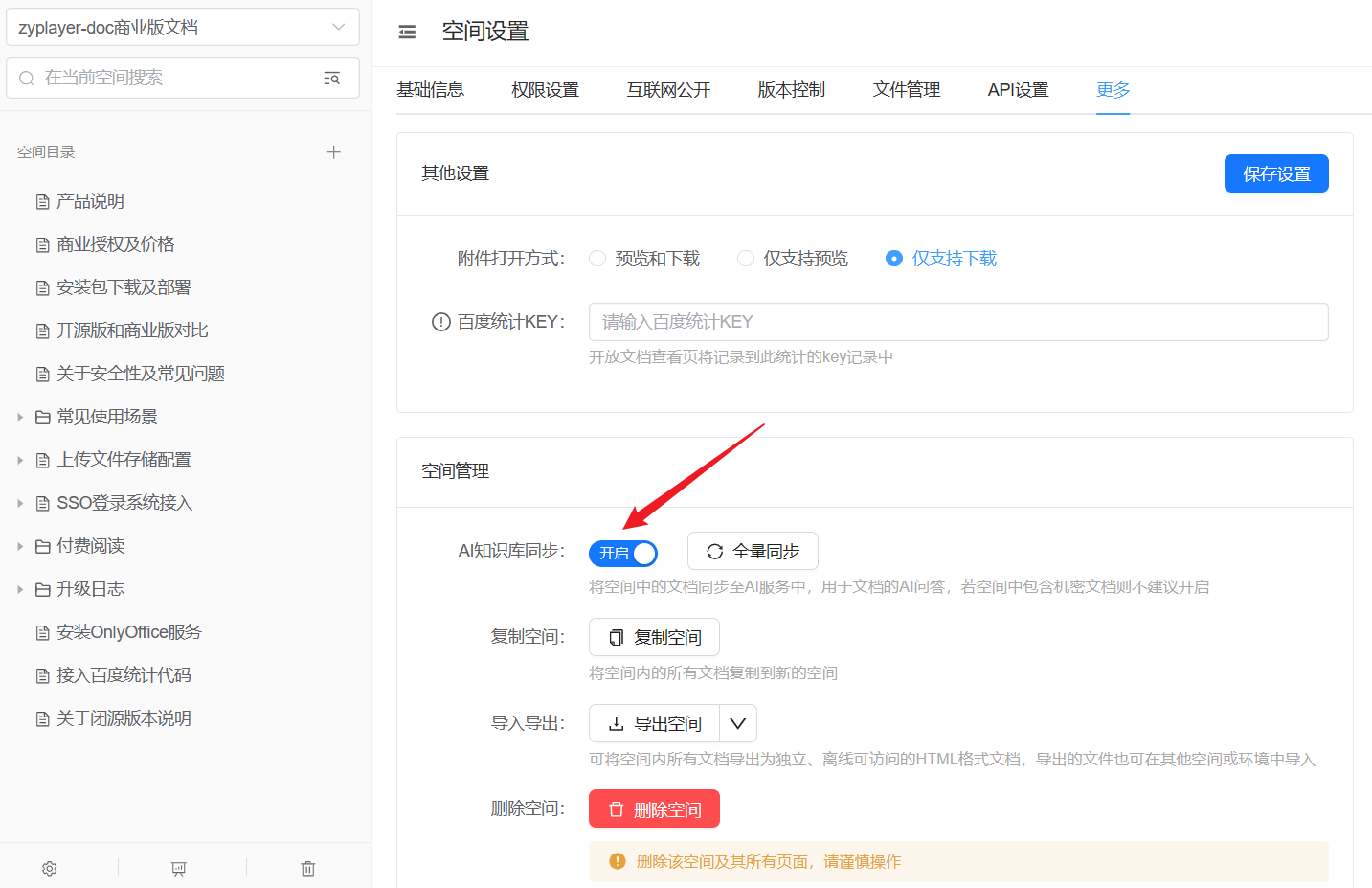Collapse sidebar using the hamburger menu icon
The image size is (1372, 888).
407,32
